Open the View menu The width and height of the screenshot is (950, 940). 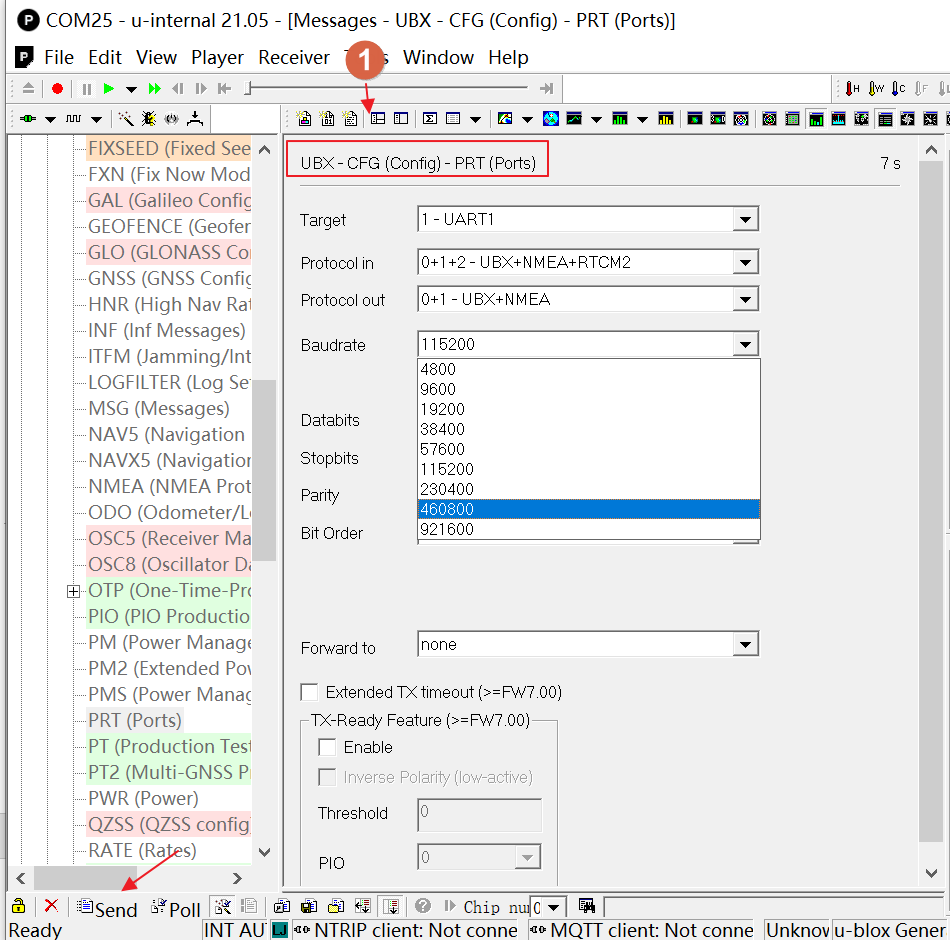coord(156,58)
